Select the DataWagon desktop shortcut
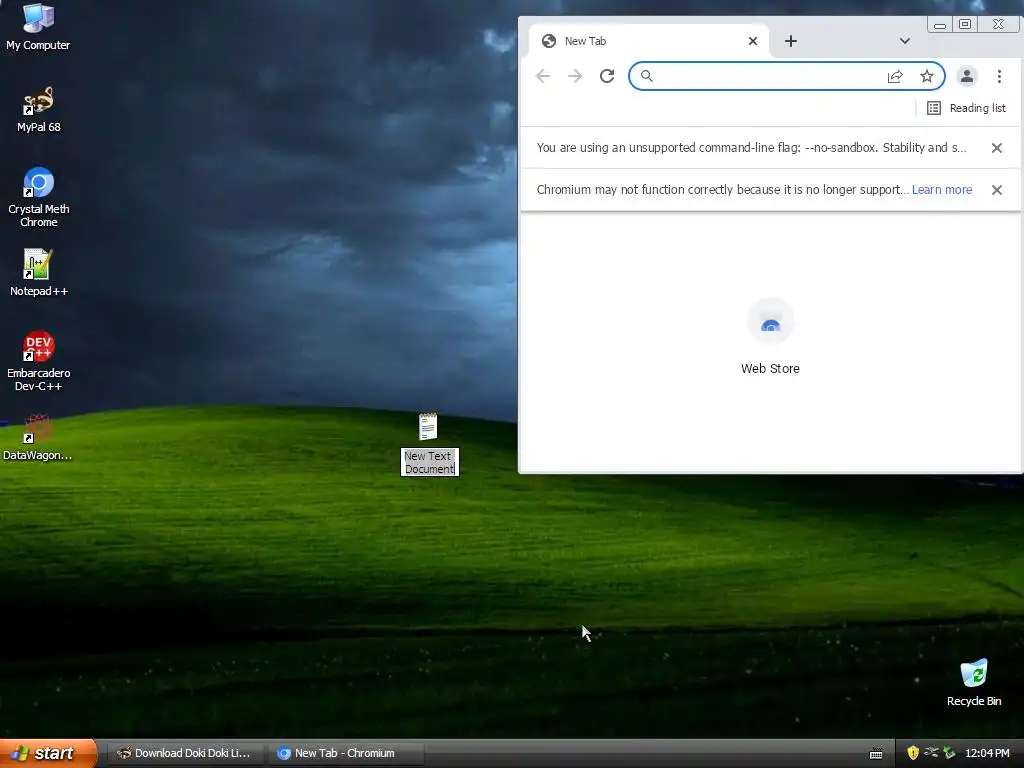 click(37, 438)
